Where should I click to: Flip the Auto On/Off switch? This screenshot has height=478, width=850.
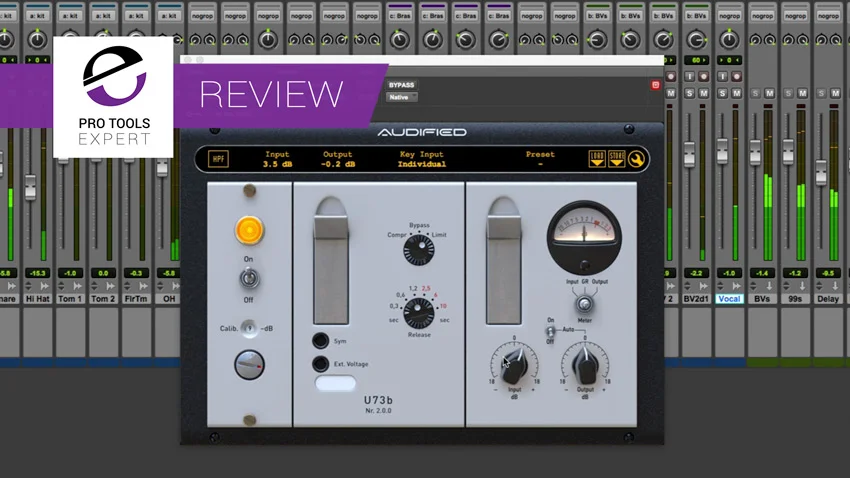click(x=550, y=331)
